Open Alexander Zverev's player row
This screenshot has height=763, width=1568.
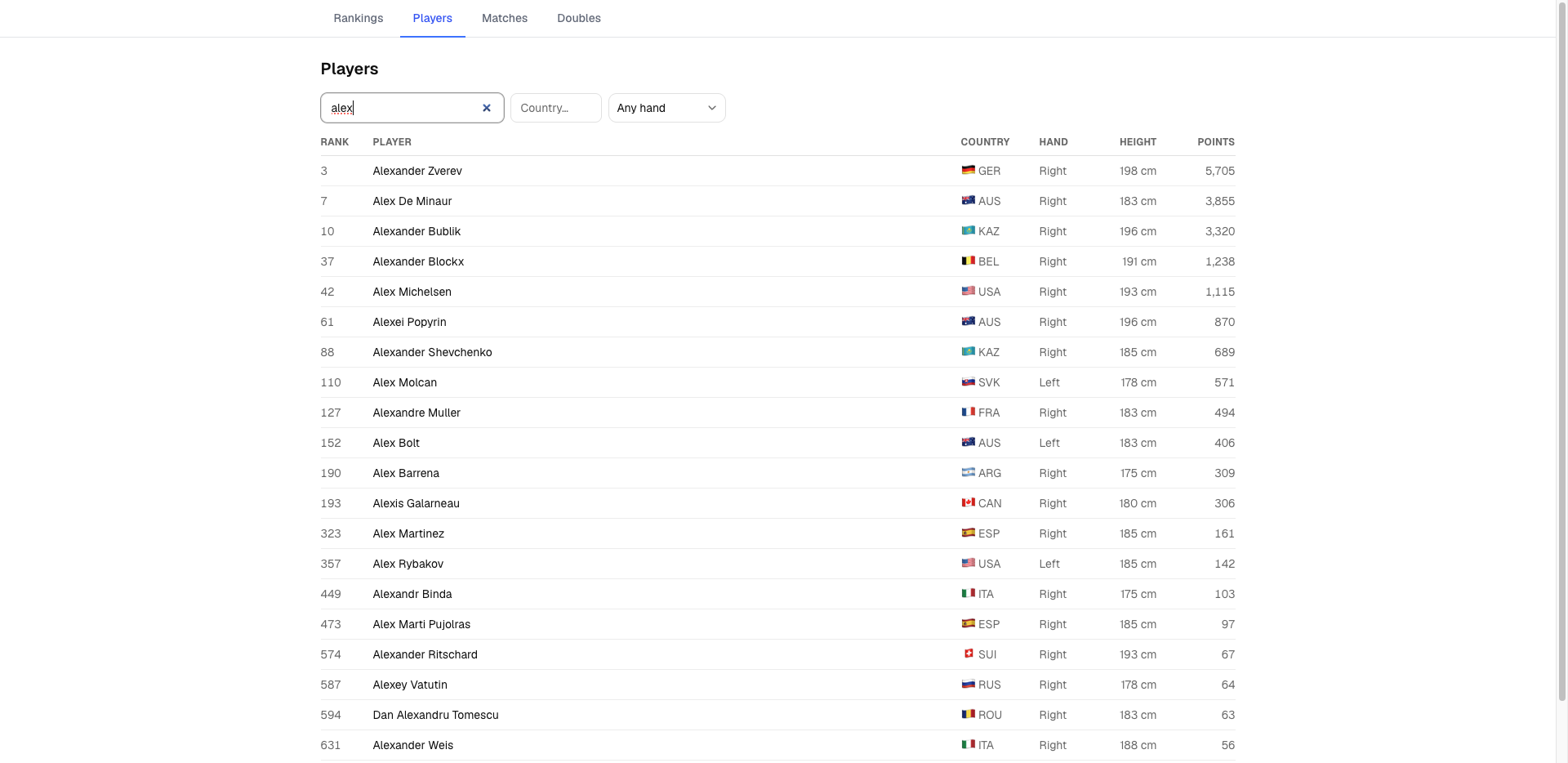click(x=777, y=171)
